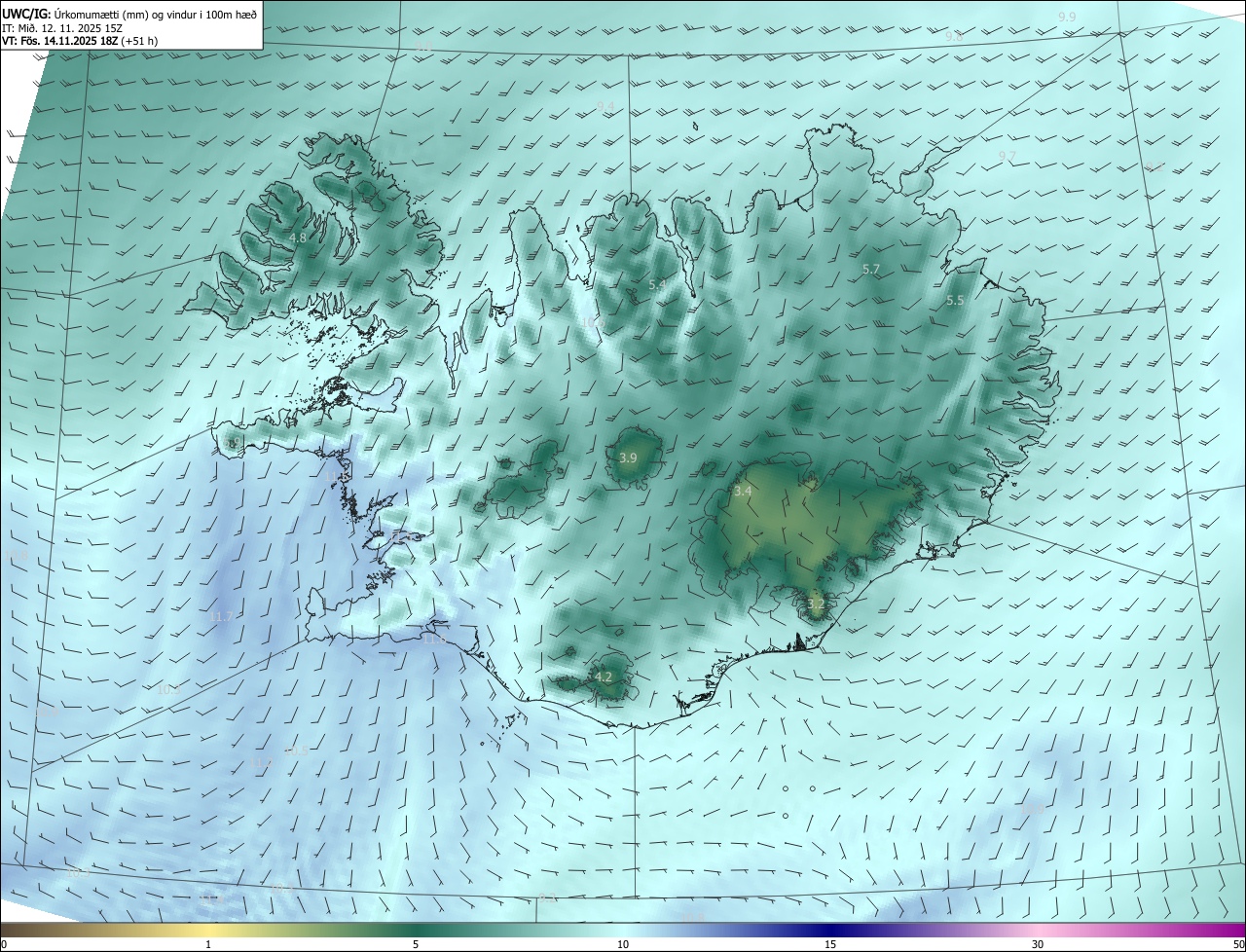Viewport: 1246px width, 952px height.
Task: Click the 3.2 value near the southeast coast
Action: pos(816,604)
